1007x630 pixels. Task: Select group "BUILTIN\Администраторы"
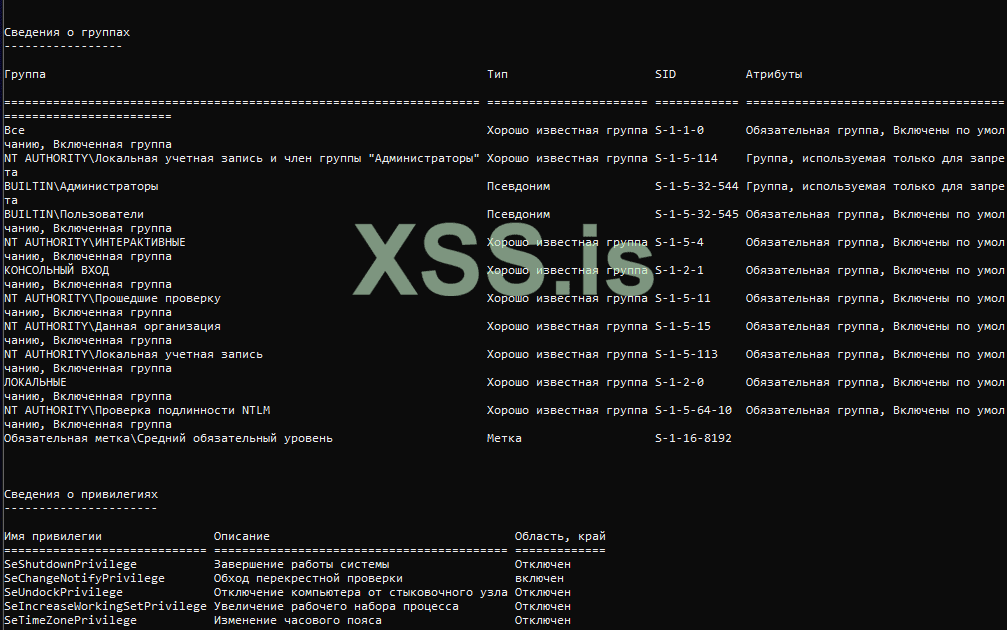pos(81,186)
